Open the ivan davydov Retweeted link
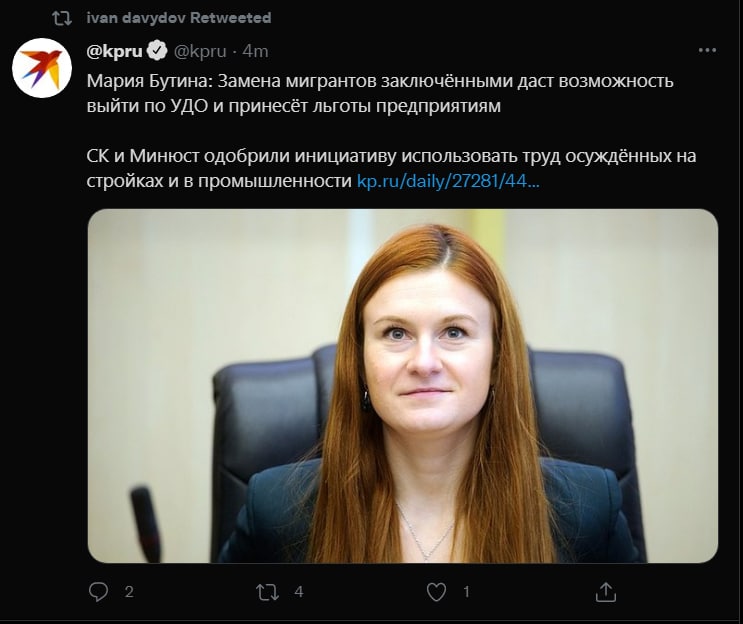 (x=179, y=18)
